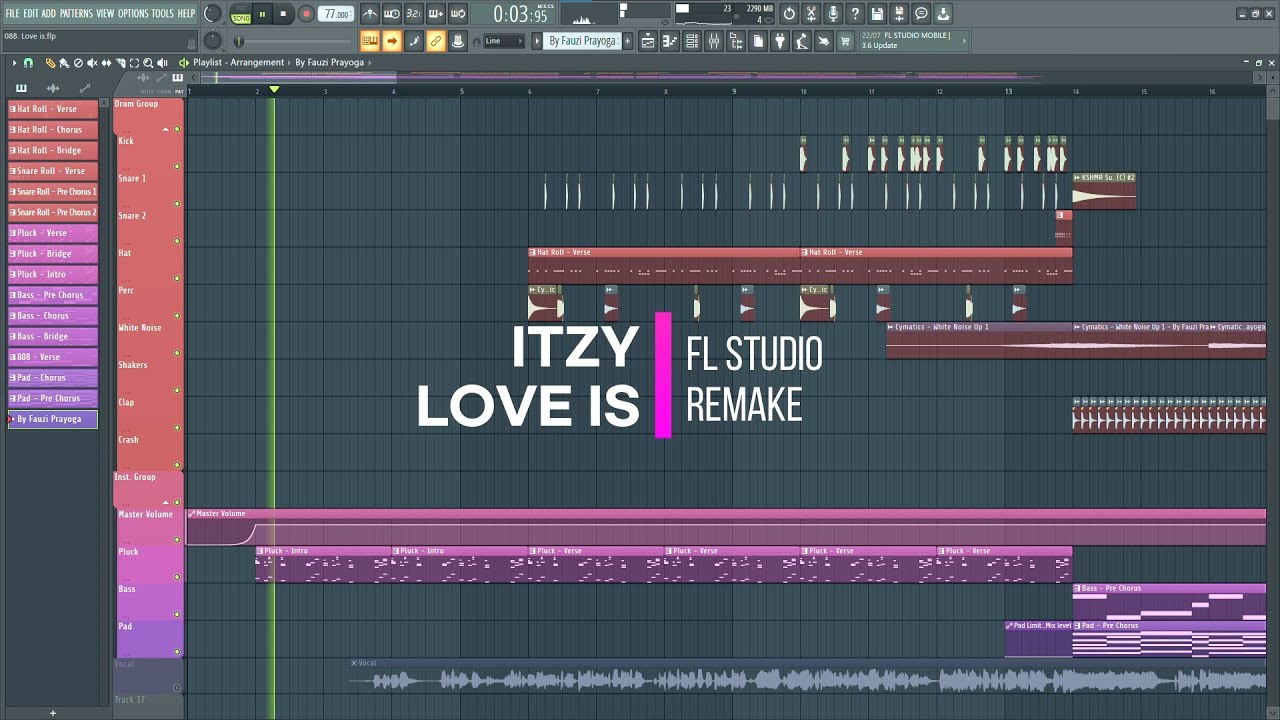
Task: Open the shopping cart store icon
Action: coord(846,41)
